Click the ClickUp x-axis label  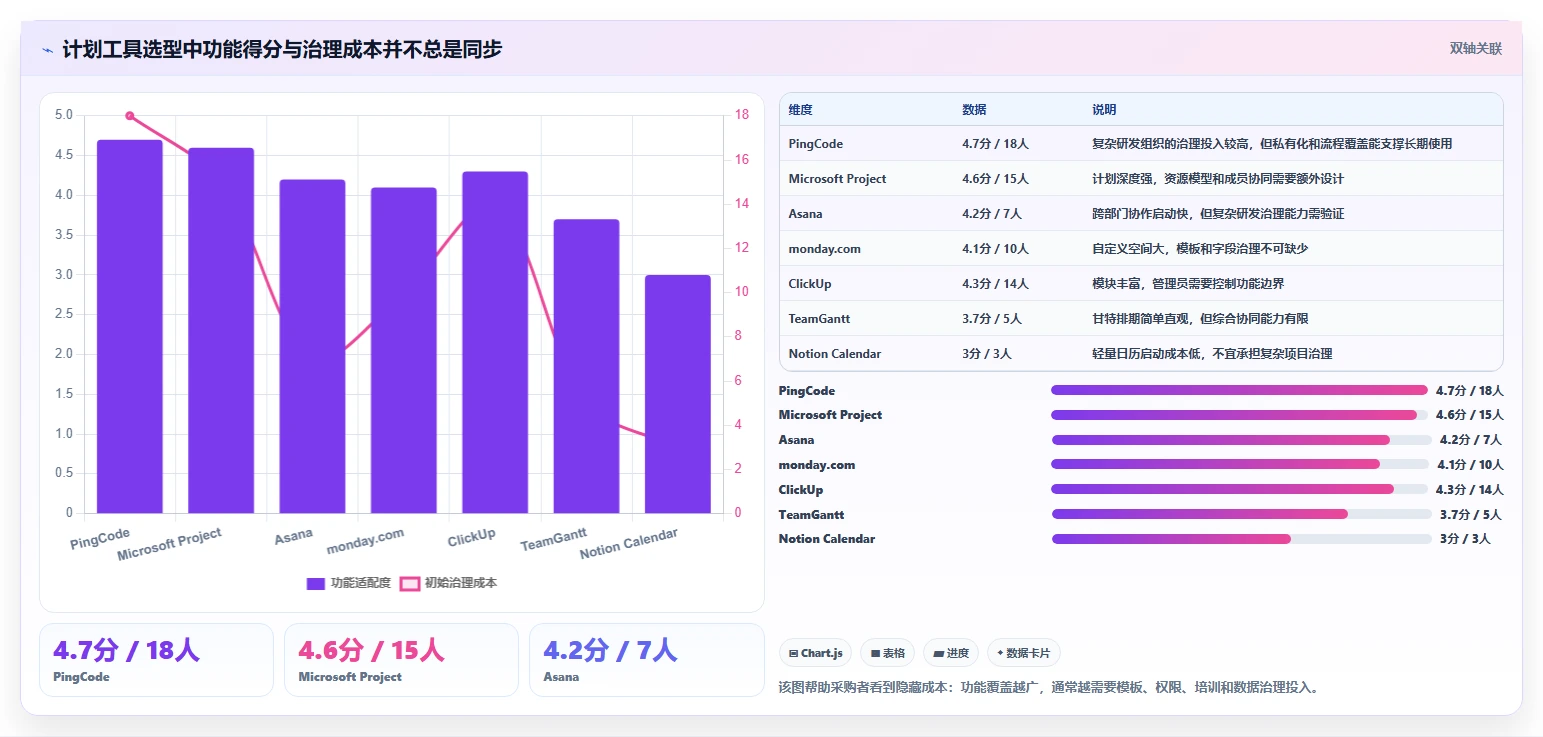472,537
